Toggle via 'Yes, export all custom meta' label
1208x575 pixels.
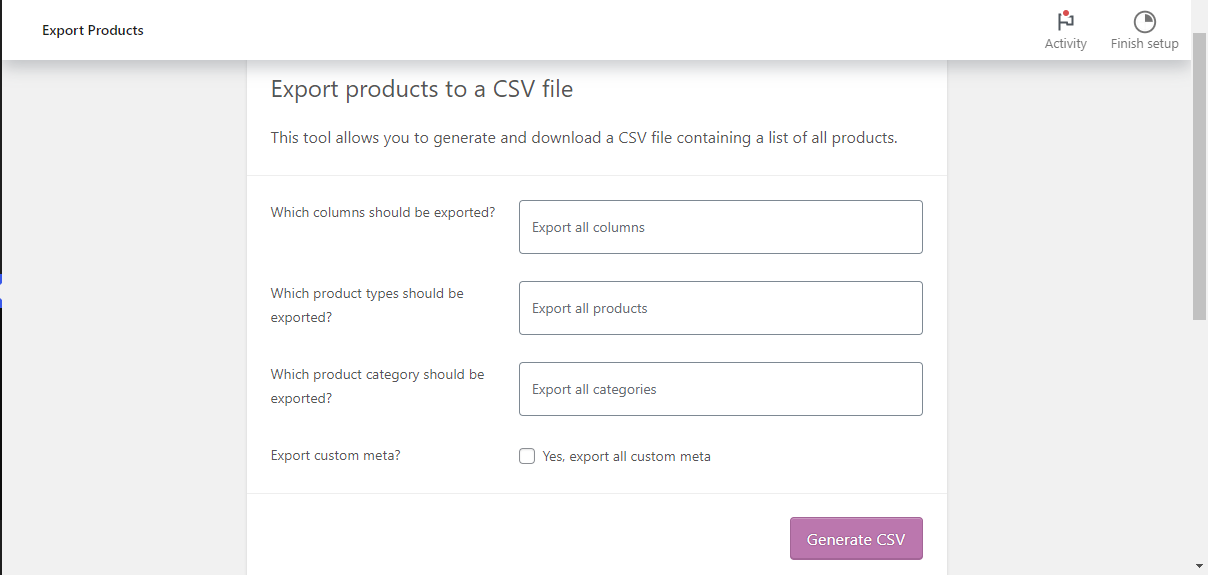tap(626, 456)
